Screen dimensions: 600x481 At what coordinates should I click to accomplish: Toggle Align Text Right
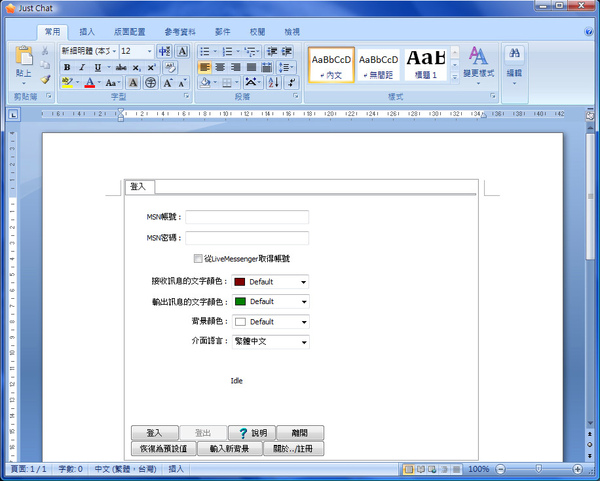[x=236, y=67]
